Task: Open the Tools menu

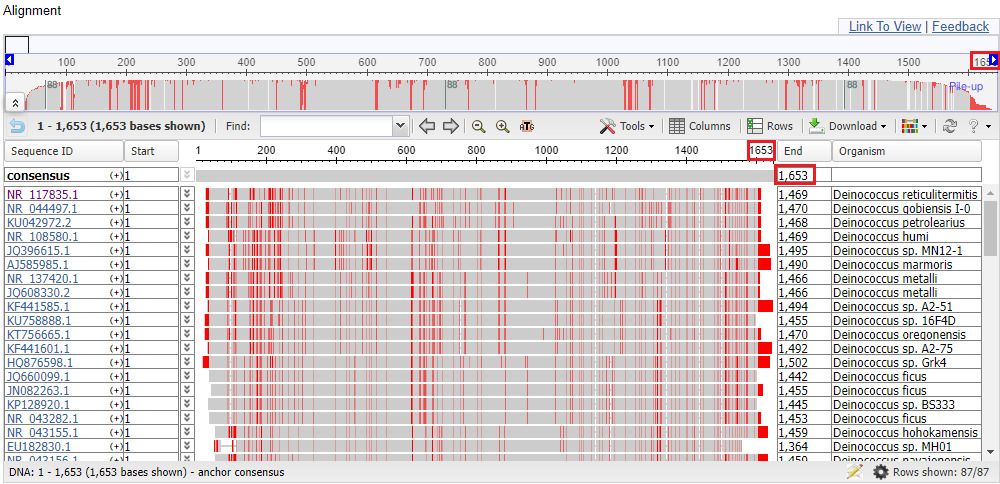Action: pos(627,126)
